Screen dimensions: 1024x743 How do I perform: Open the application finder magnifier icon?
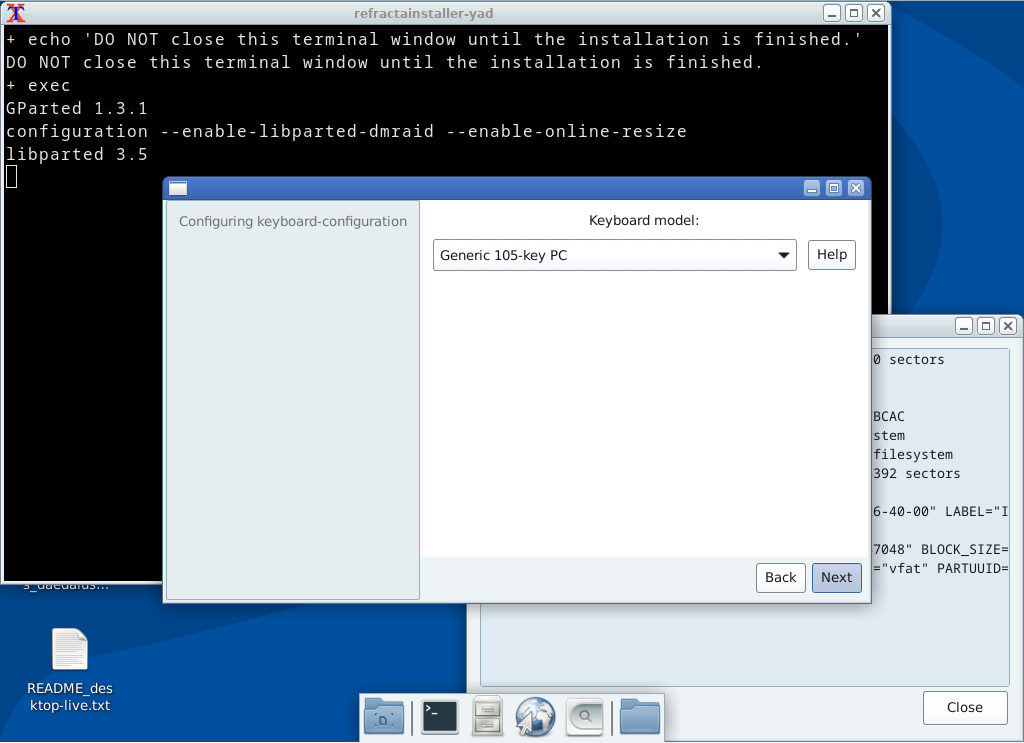point(584,717)
